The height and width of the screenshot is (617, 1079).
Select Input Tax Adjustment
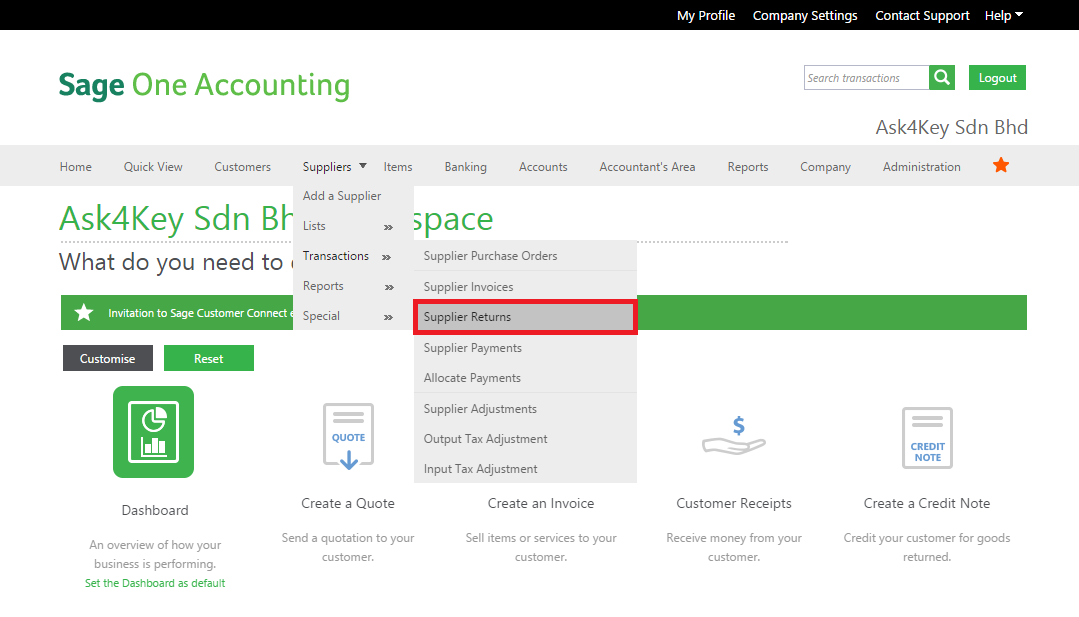pyautogui.click(x=525, y=468)
